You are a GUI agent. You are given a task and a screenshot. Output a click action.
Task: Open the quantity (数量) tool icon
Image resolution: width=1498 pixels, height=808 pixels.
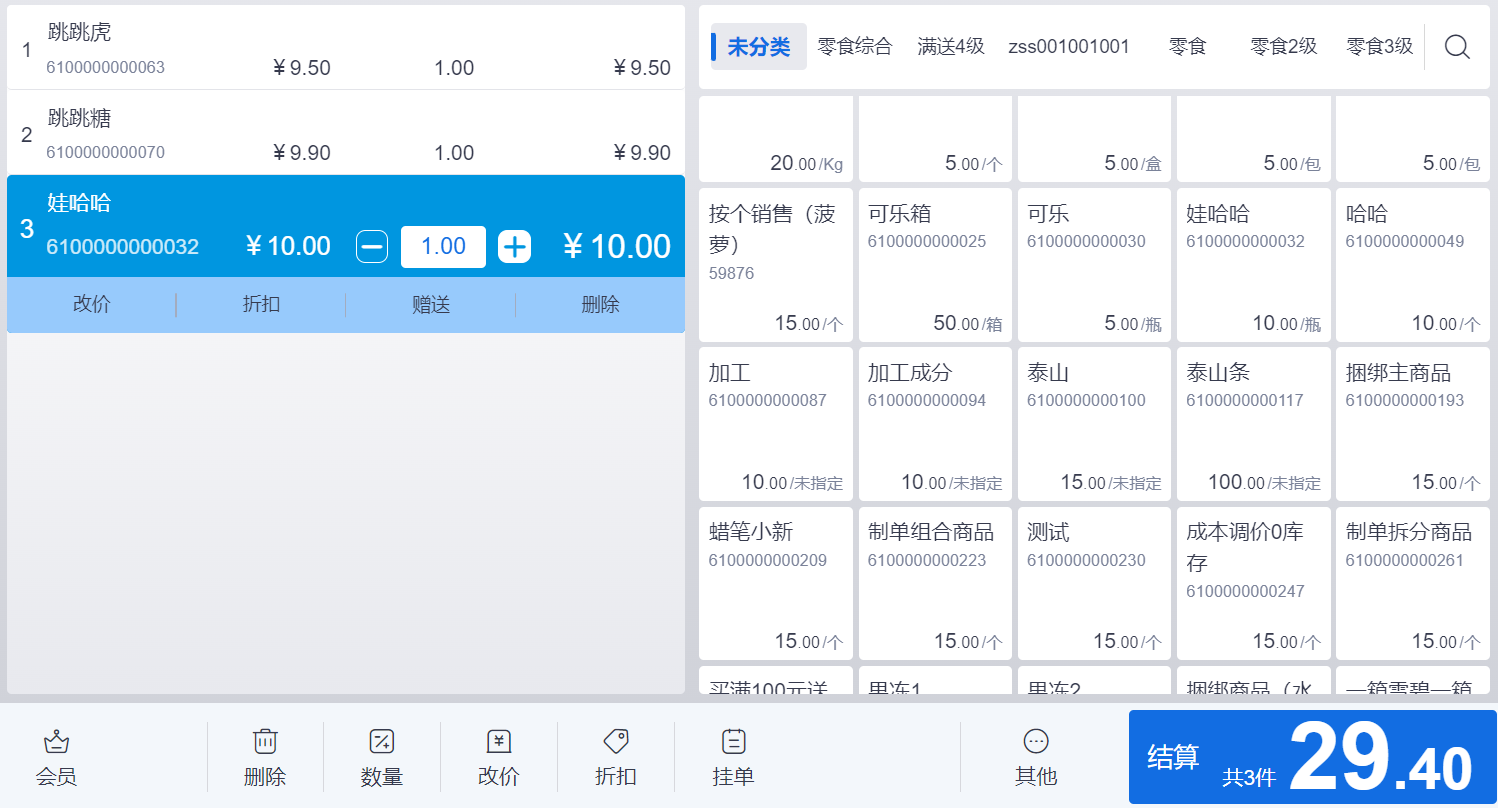point(381,742)
